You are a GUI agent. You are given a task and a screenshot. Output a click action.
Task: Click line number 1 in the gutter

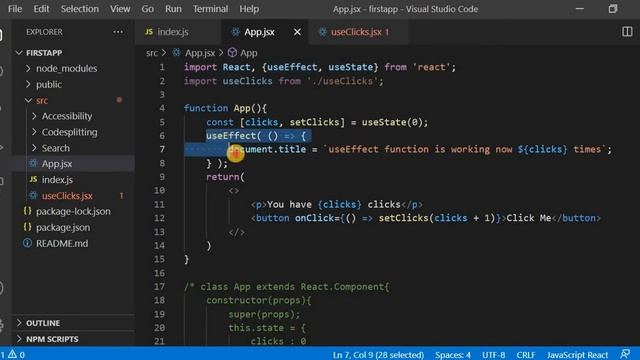pos(162,67)
